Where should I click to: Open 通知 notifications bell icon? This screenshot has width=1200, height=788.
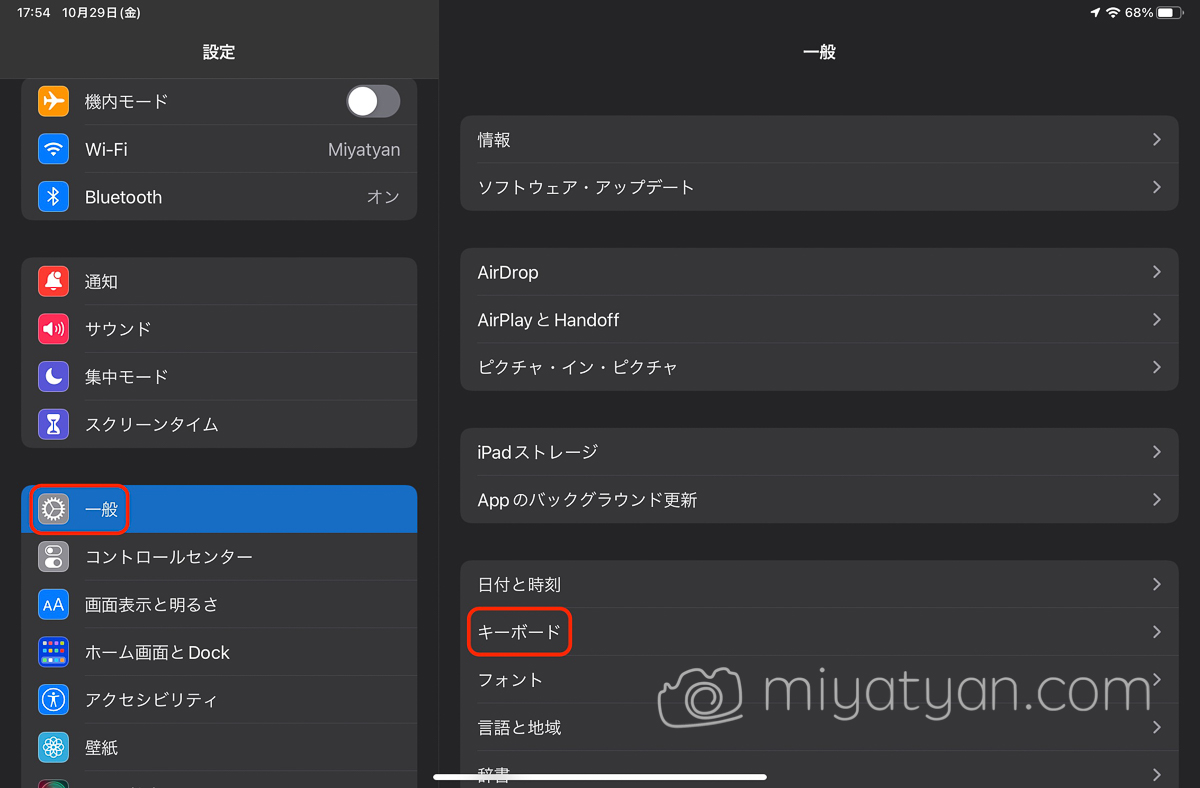53,282
